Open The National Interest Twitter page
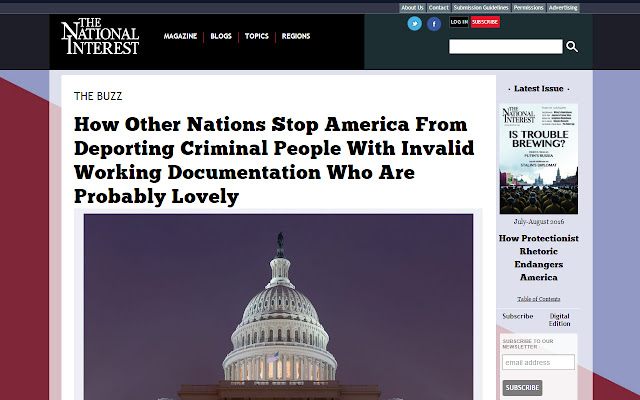Screen dimensions: 640x400 pyautogui.click(x=414, y=24)
